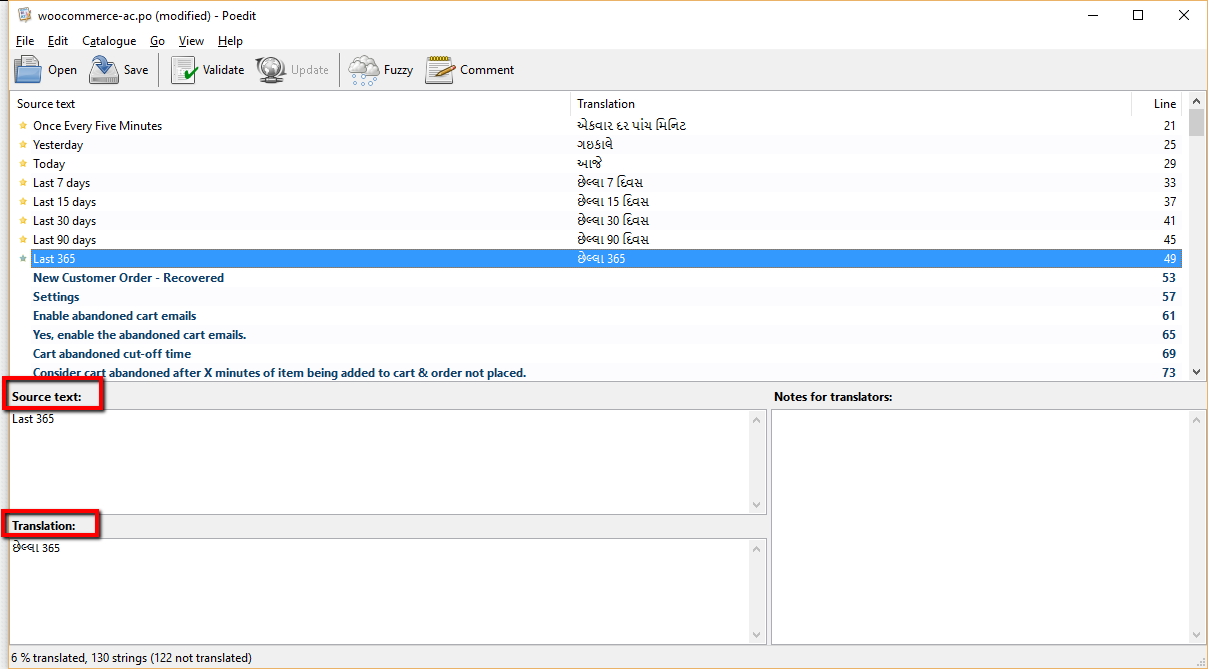Sort by Line column header
This screenshot has width=1208, height=669.
[x=1157, y=104]
